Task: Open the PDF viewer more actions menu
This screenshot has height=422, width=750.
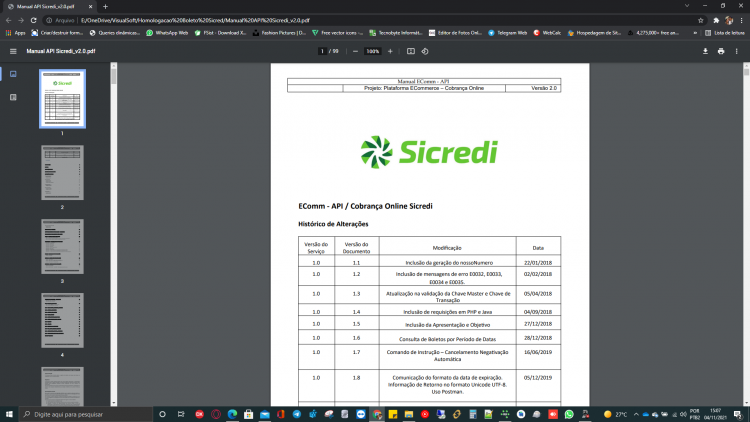Action: (737, 51)
